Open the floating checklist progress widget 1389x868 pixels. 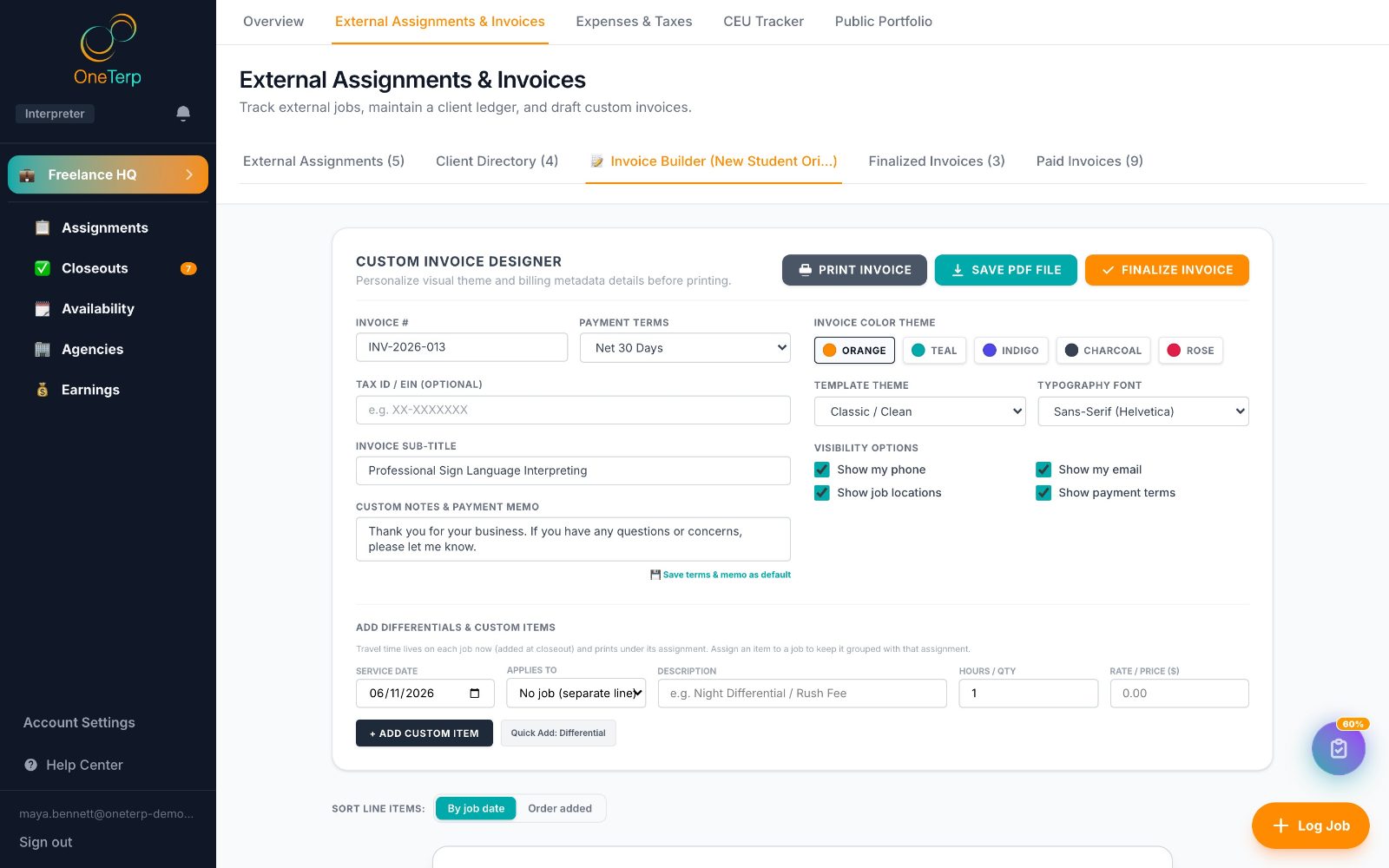click(x=1339, y=748)
